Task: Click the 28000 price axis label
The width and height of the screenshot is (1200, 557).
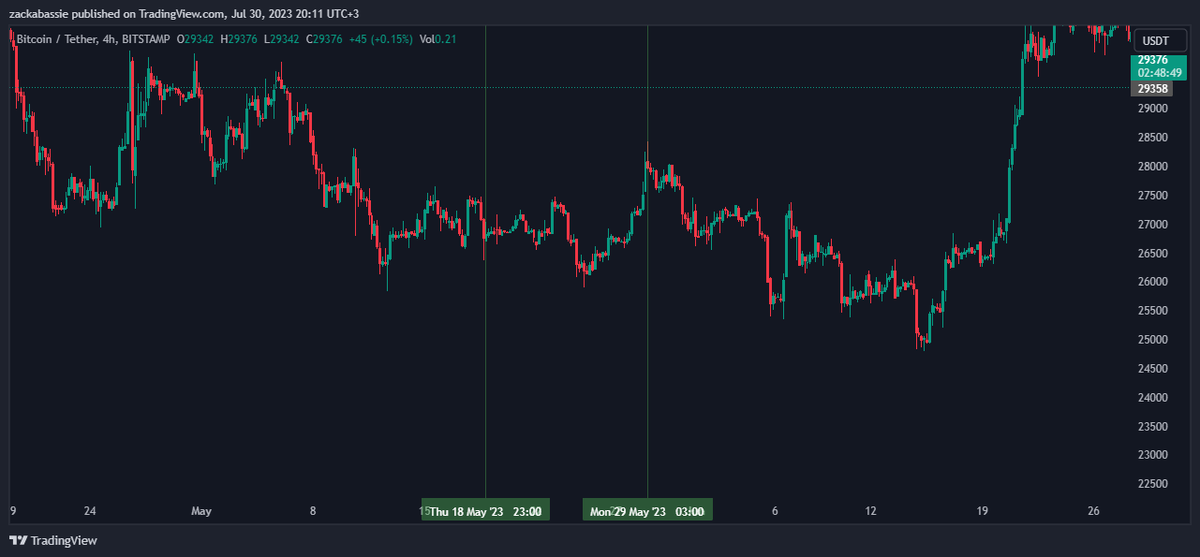Action: coord(1153,166)
